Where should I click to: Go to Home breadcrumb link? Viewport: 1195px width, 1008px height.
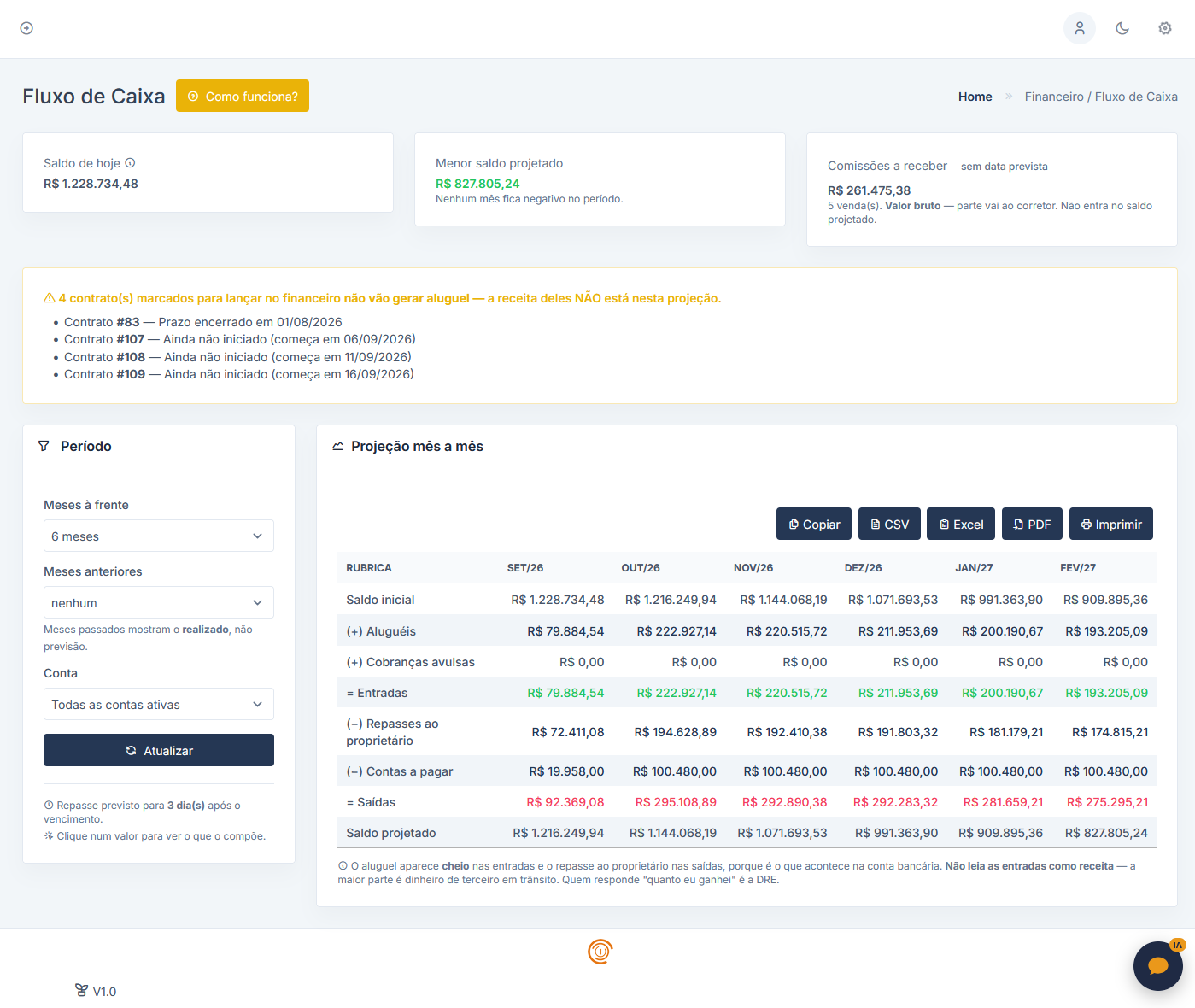pos(975,97)
